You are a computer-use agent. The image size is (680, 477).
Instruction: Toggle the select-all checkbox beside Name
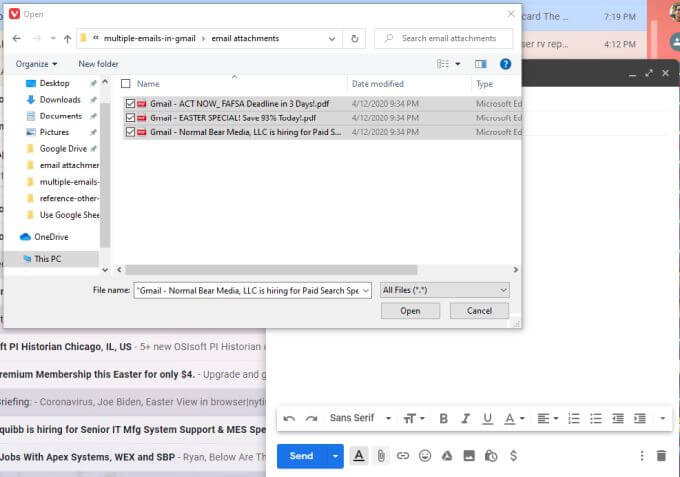(x=126, y=84)
